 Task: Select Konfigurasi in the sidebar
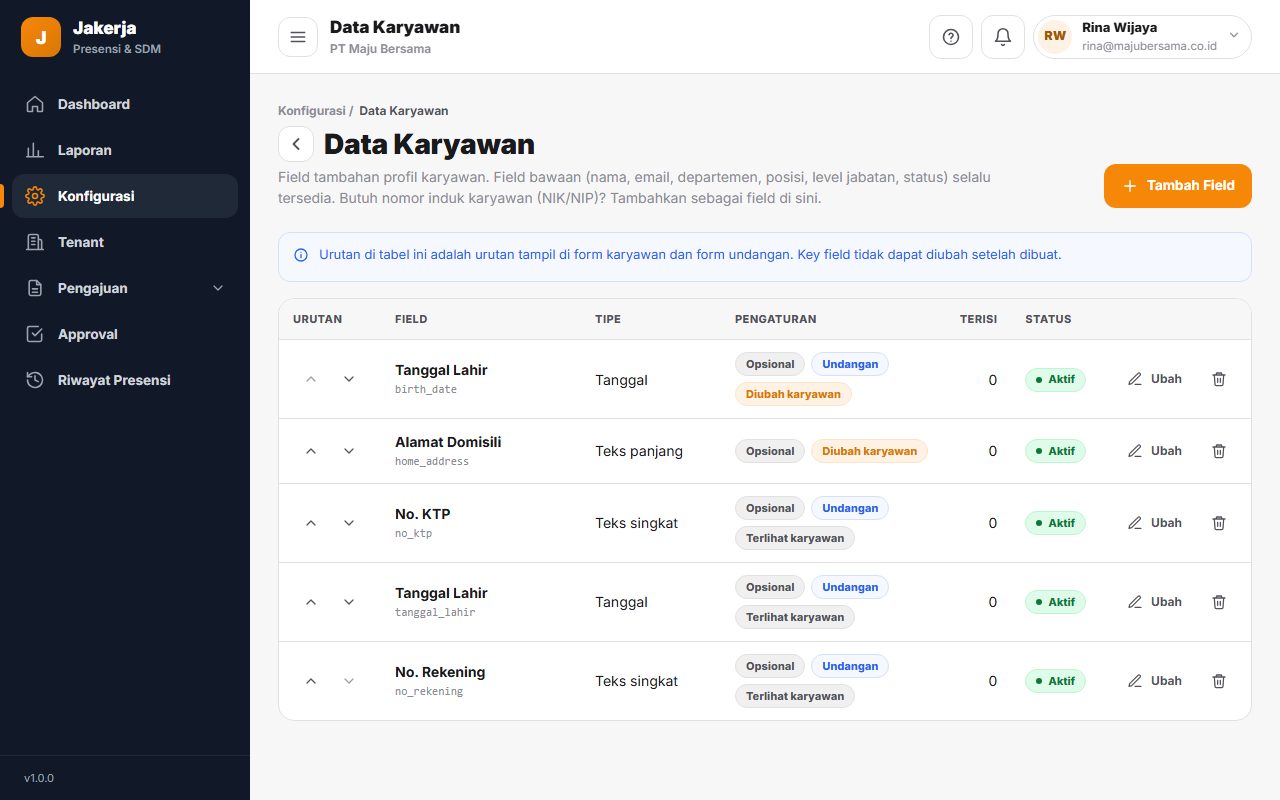(x=125, y=196)
